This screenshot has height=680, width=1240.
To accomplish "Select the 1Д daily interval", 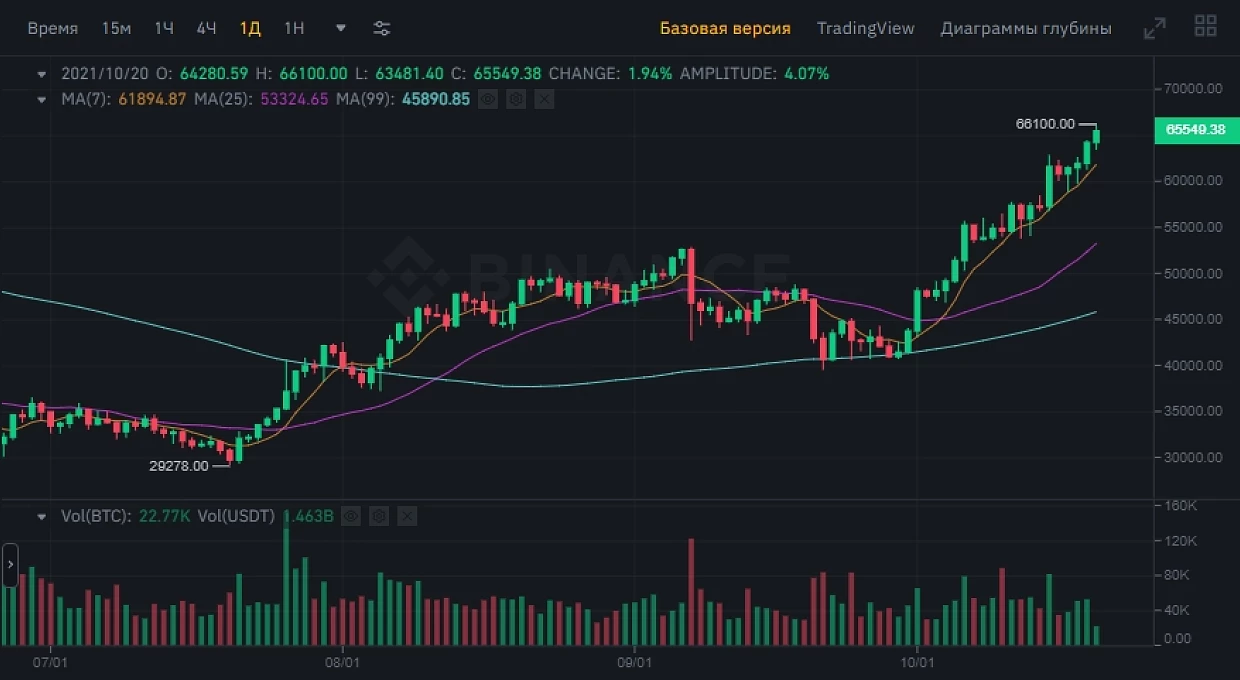I will (250, 28).
